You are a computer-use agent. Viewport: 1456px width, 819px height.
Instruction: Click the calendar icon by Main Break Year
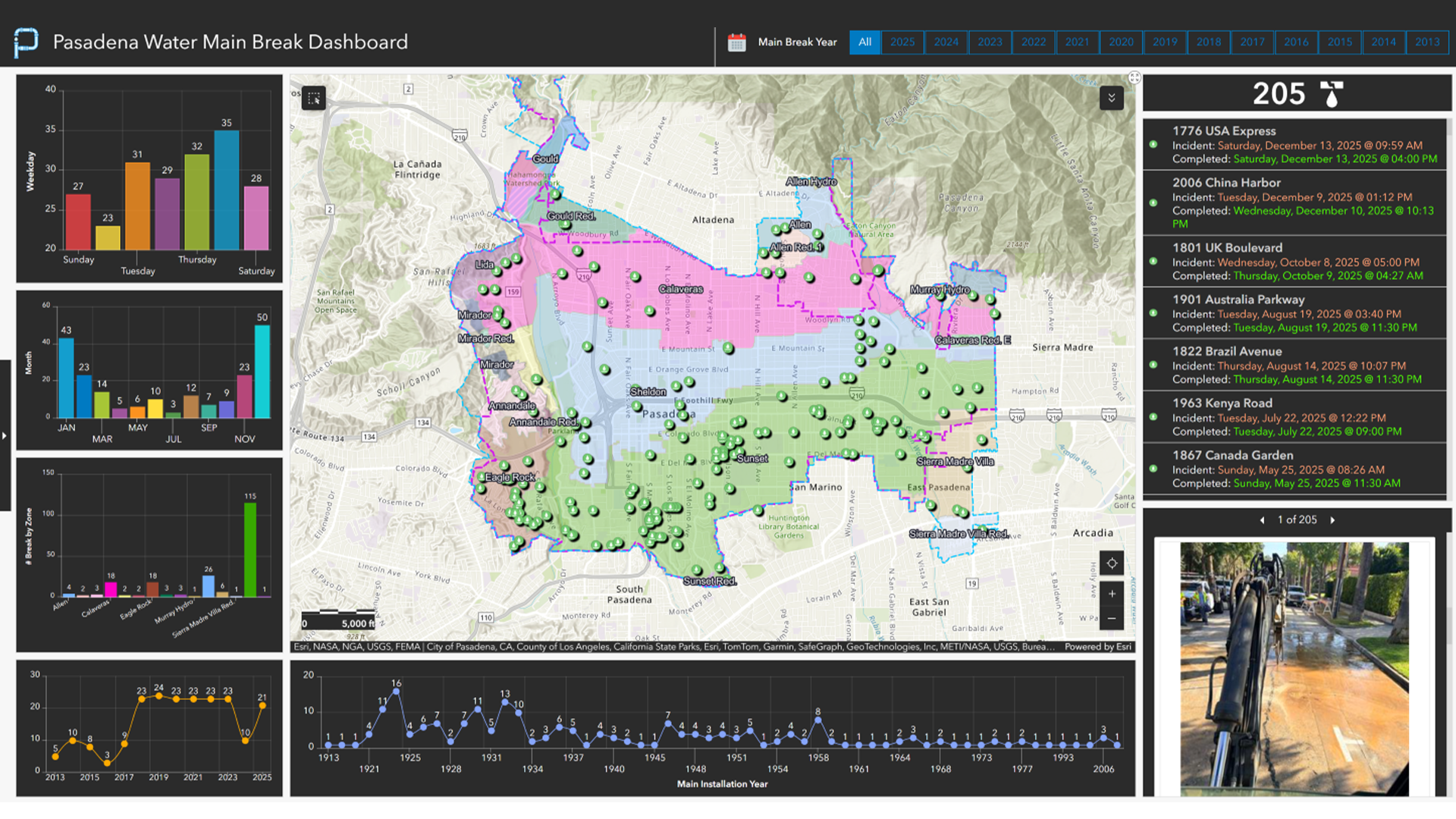click(x=736, y=42)
